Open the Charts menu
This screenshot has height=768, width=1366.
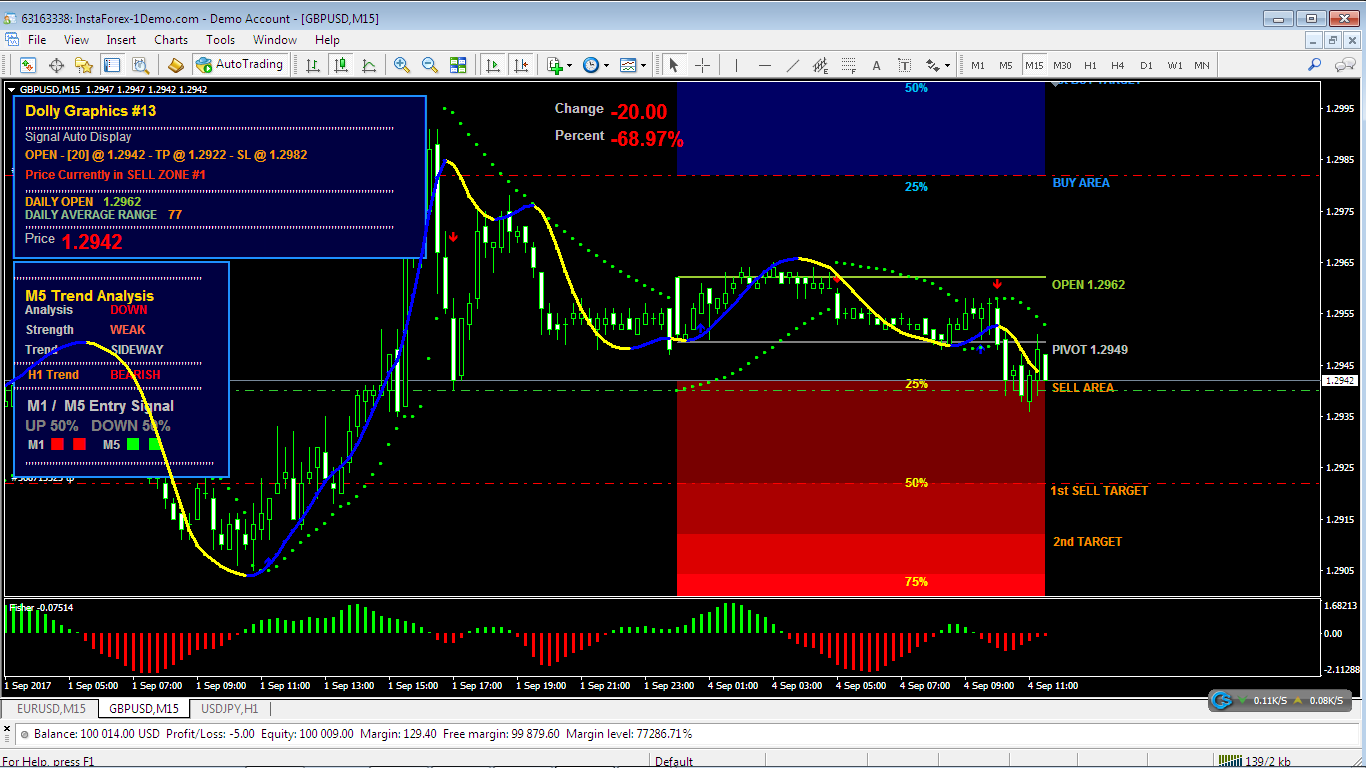pyautogui.click(x=170, y=40)
